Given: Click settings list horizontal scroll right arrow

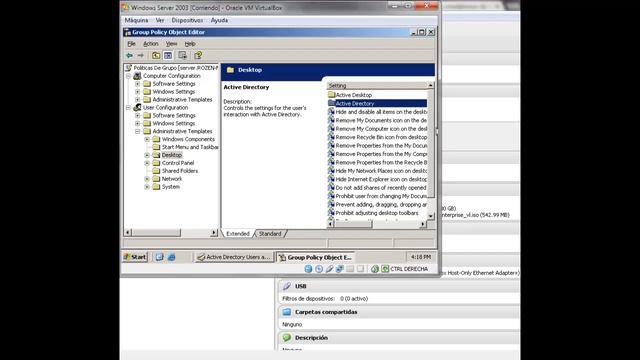Looking at the screenshot, I should tap(423, 224).
